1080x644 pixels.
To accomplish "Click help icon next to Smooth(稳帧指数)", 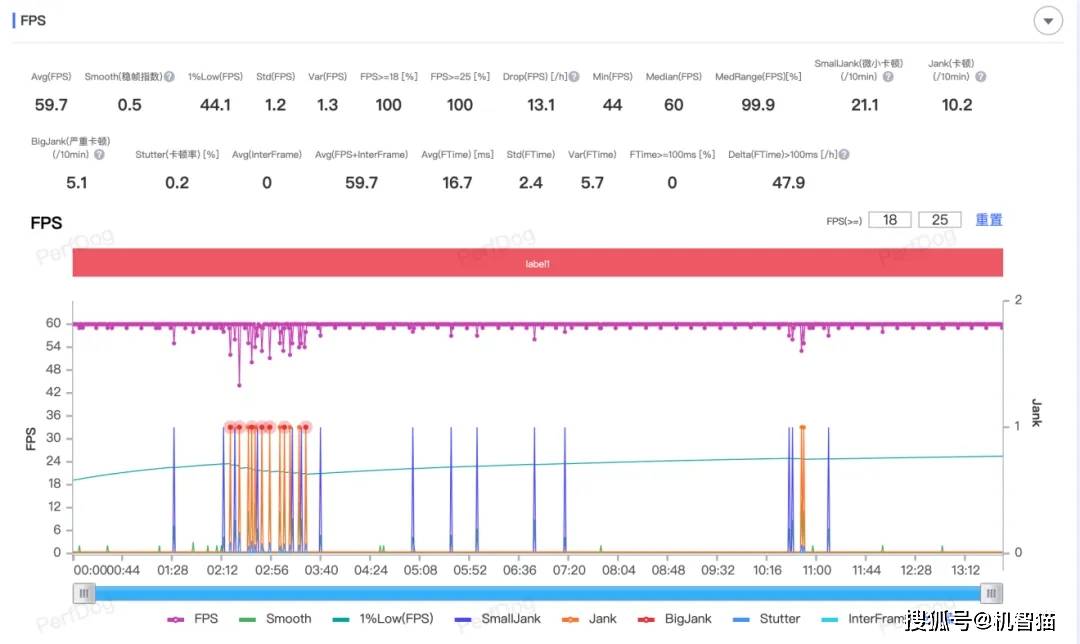I will click(x=169, y=77).
